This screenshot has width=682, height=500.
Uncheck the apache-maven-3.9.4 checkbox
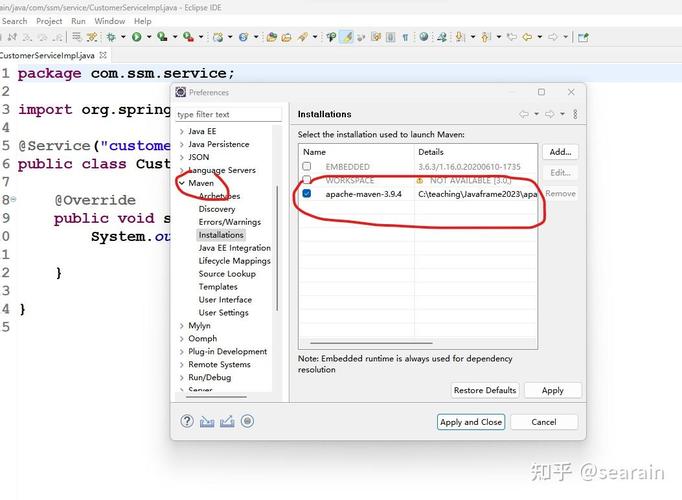[x=307, y=193]
